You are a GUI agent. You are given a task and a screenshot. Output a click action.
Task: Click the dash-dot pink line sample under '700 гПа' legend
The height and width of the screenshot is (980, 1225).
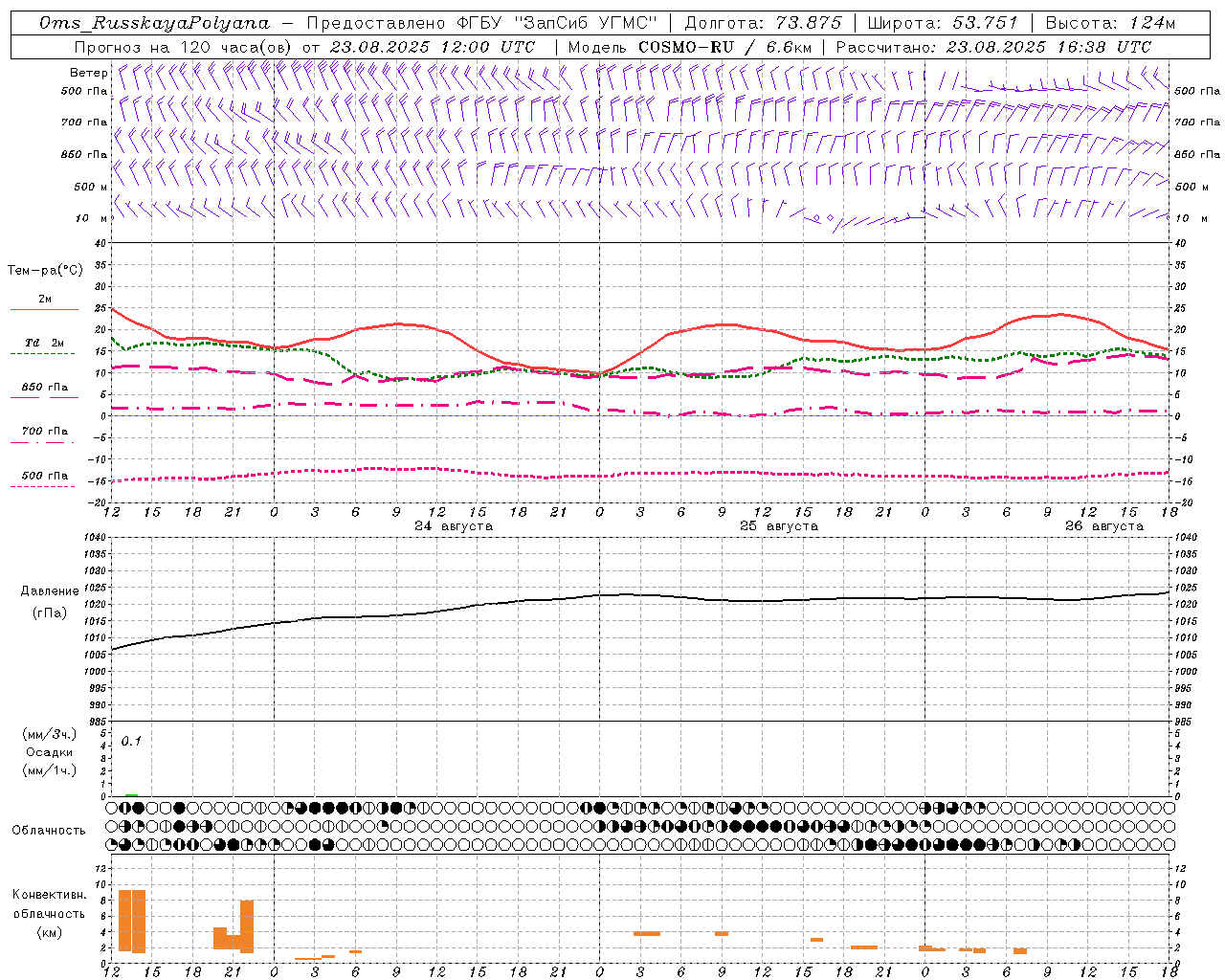[x=44, y=442]
